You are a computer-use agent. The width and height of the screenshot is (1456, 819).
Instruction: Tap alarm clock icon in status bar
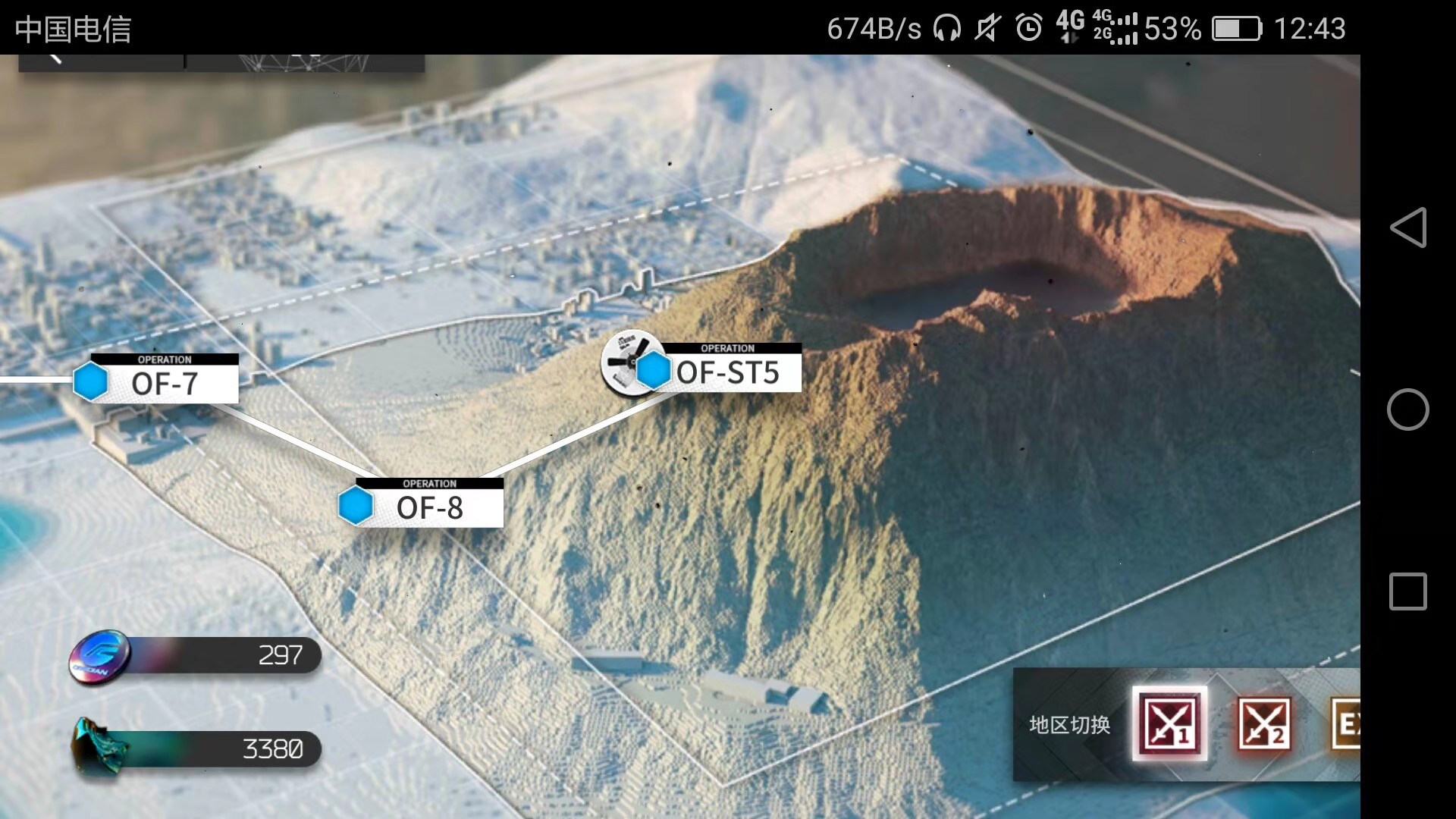pyautogui.click(x=1029, y=29)
